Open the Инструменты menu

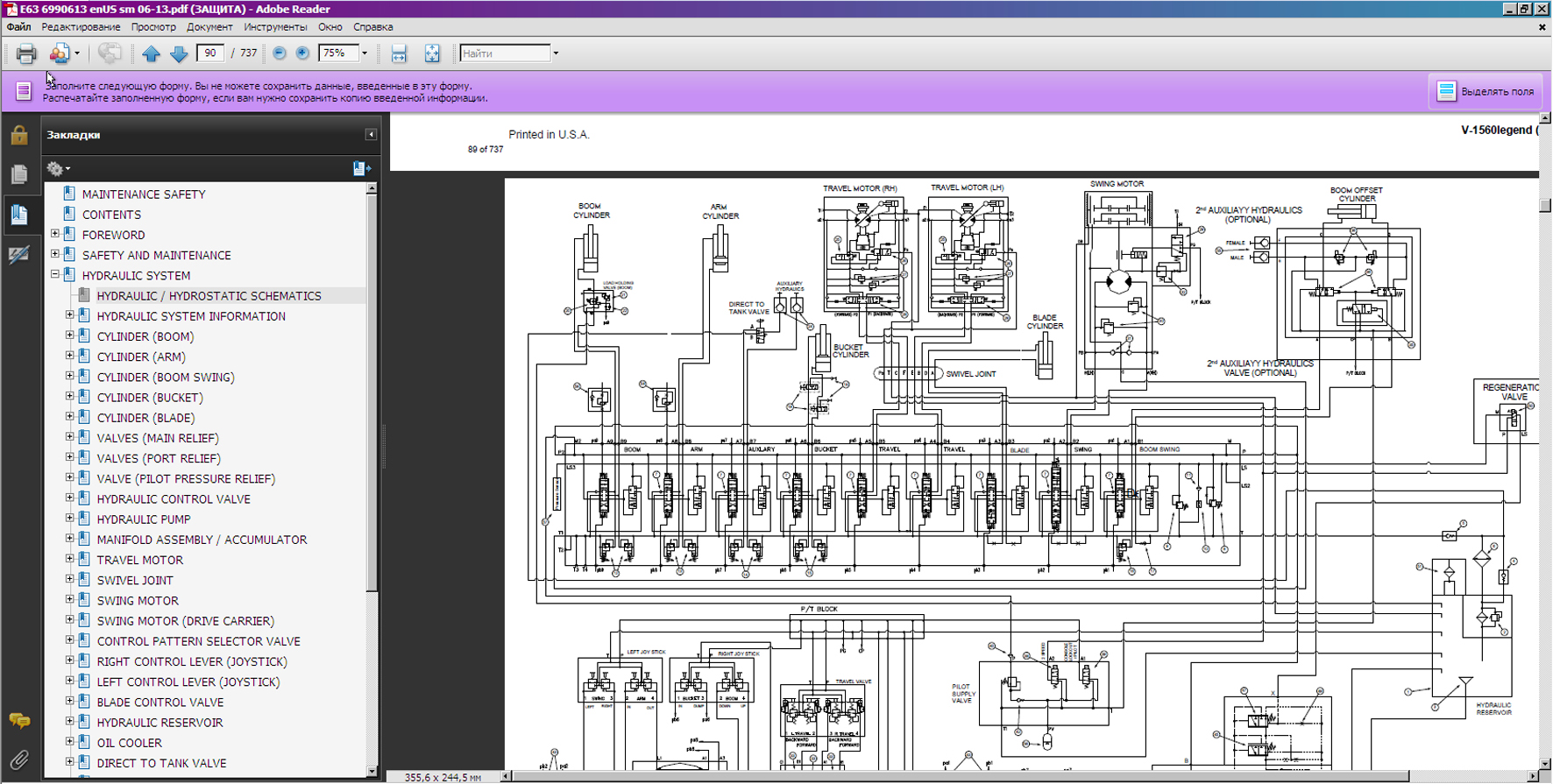[x=275, y=27]
